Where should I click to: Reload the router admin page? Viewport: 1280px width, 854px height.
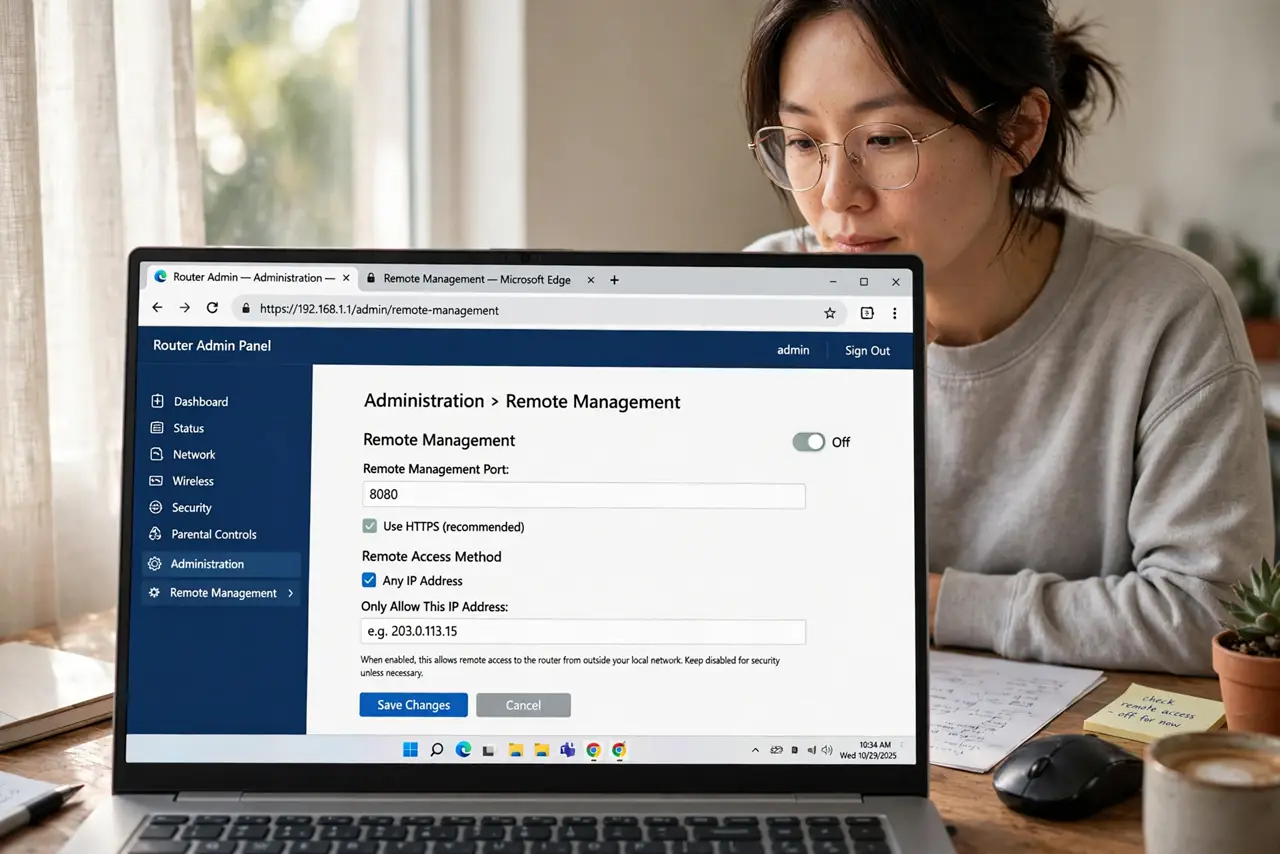click(x=212, y=309)
